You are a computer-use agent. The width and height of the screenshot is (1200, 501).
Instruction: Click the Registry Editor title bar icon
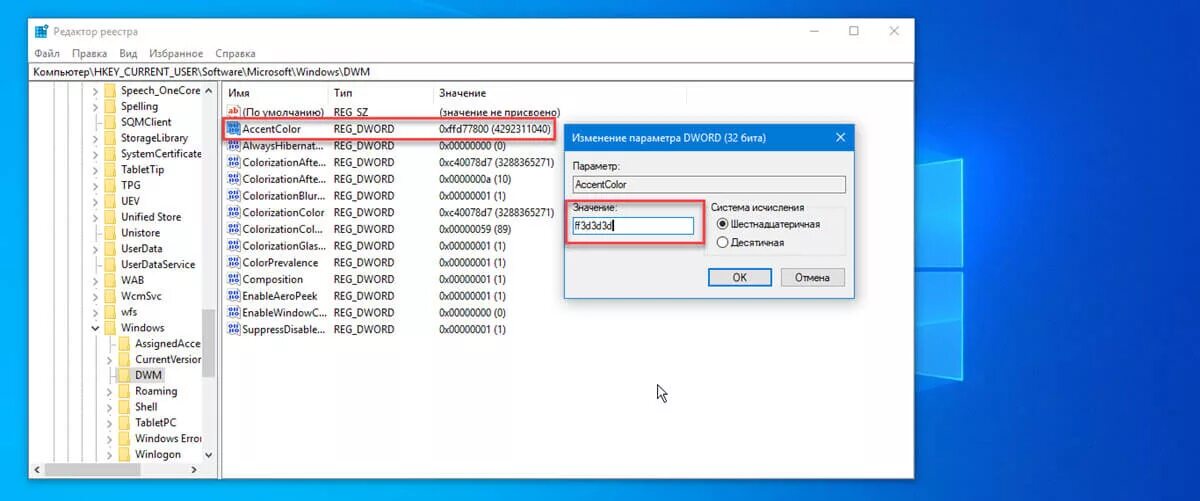pyautogui.click(x=41, y=31)
